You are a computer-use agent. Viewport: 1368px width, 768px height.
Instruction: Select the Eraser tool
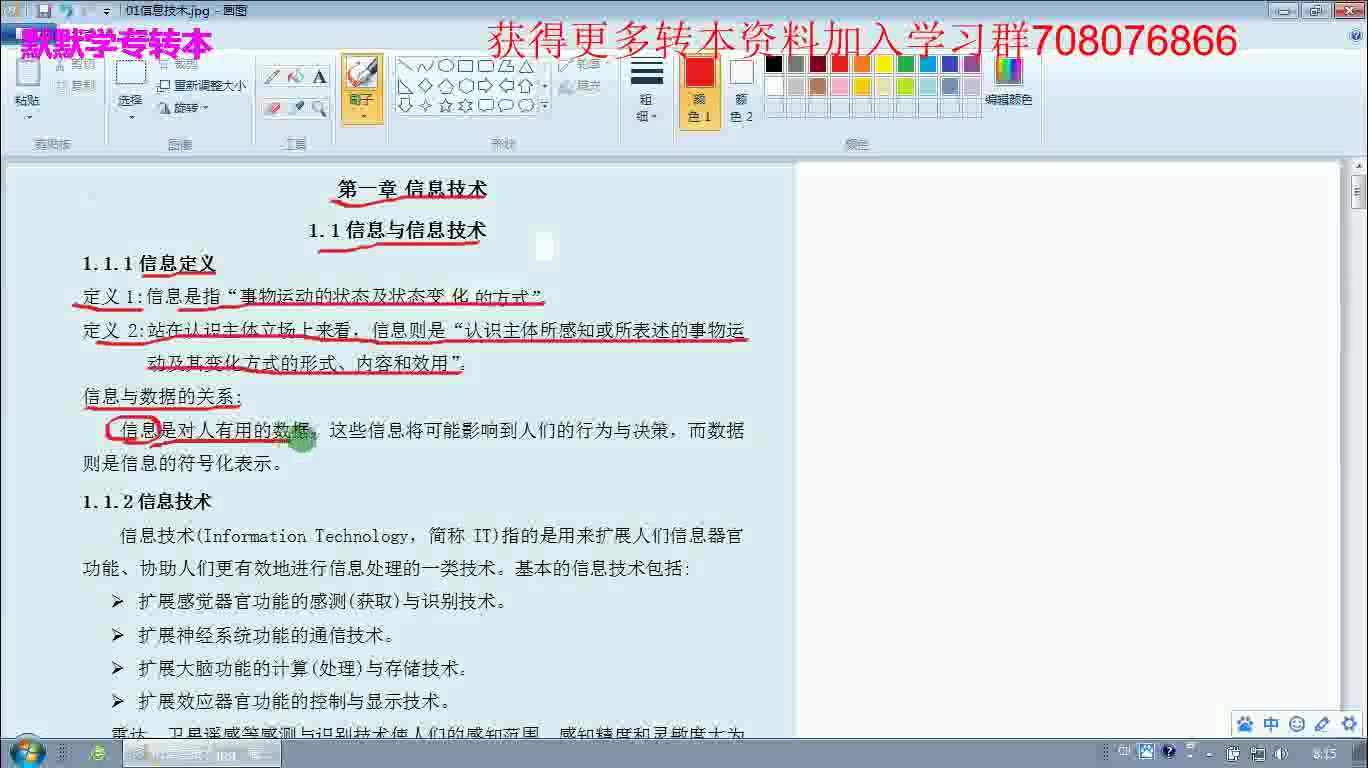272,107
